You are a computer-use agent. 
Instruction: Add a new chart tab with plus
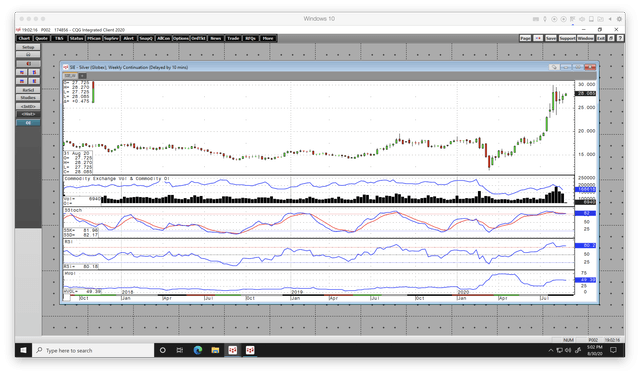coord(82,76)
